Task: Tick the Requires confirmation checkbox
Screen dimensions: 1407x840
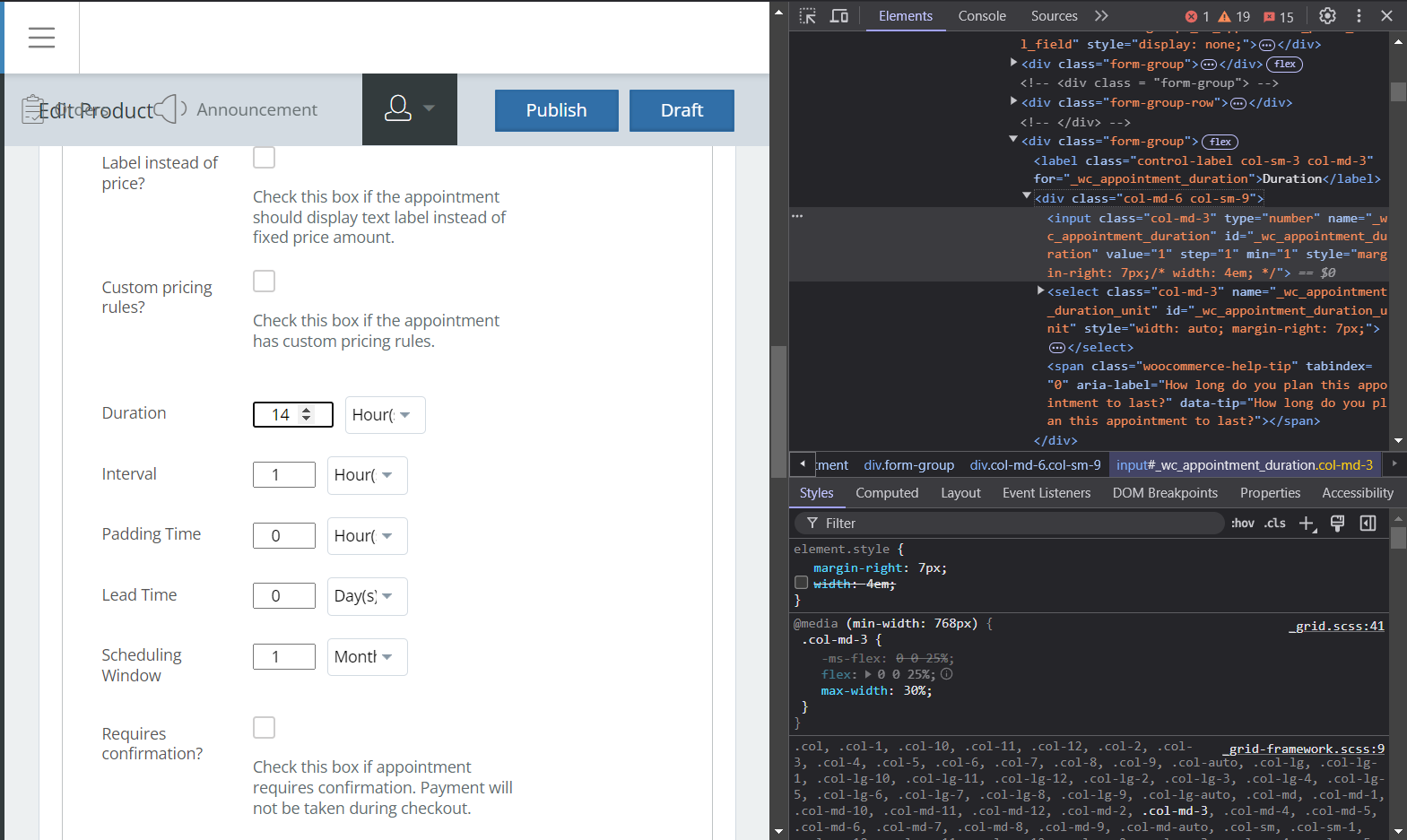Action: coord(264,727)
